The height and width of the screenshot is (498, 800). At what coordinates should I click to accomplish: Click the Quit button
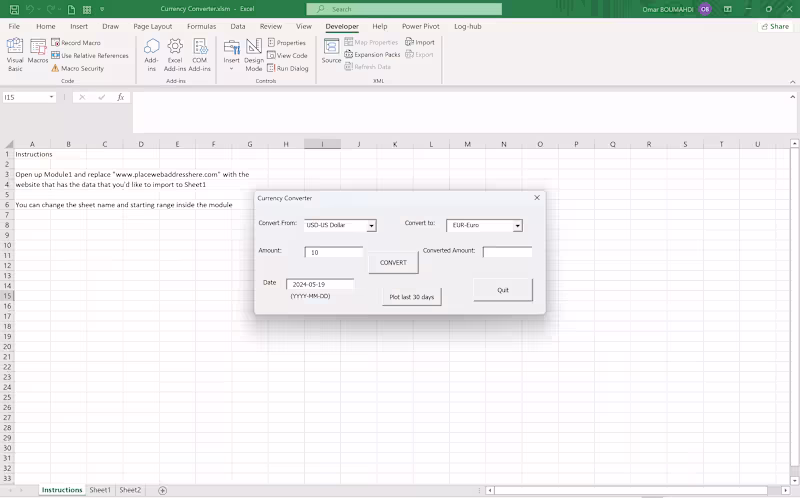point(503,290)
